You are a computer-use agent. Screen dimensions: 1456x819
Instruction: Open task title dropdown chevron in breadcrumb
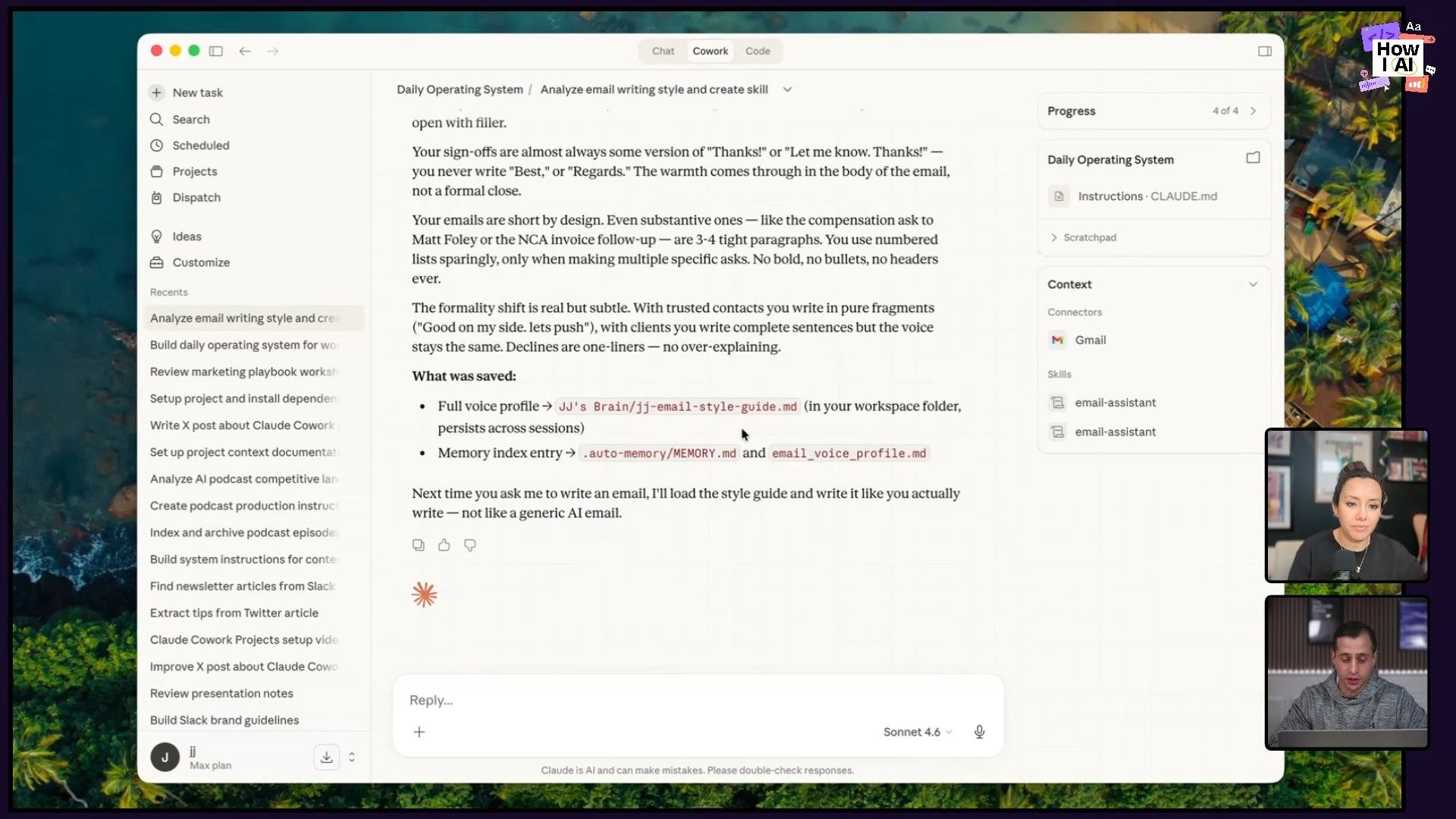tap(787, 89)
